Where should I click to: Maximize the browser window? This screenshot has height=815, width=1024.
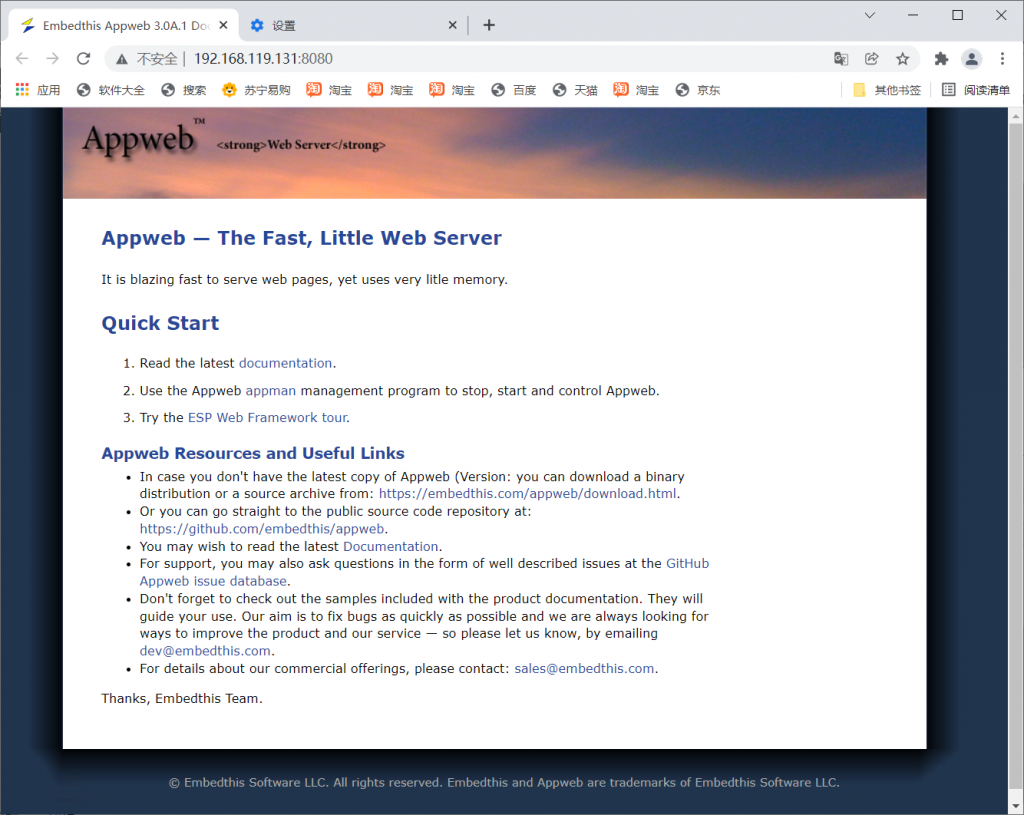[957, 15]
